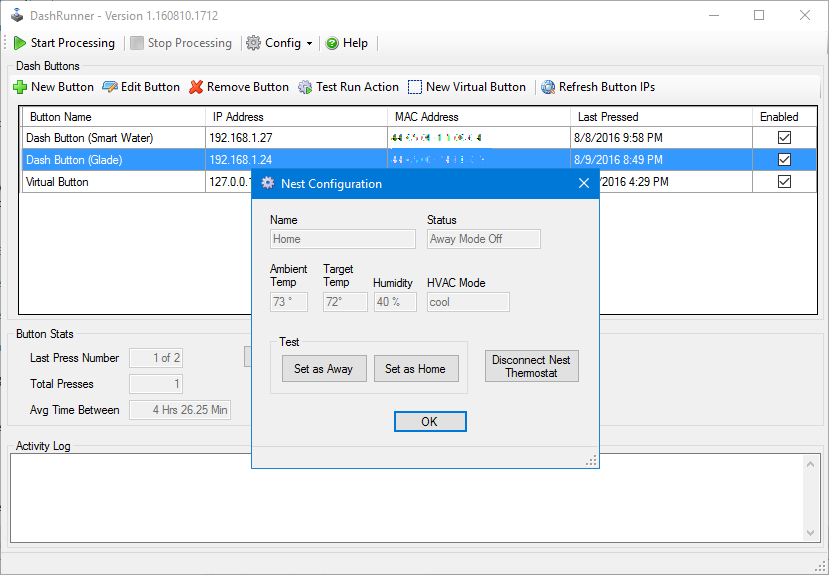Viewport: 829px width, 575px height.
Task: Click IP cell '192.168.1.24'
Action: pos(296,160)
